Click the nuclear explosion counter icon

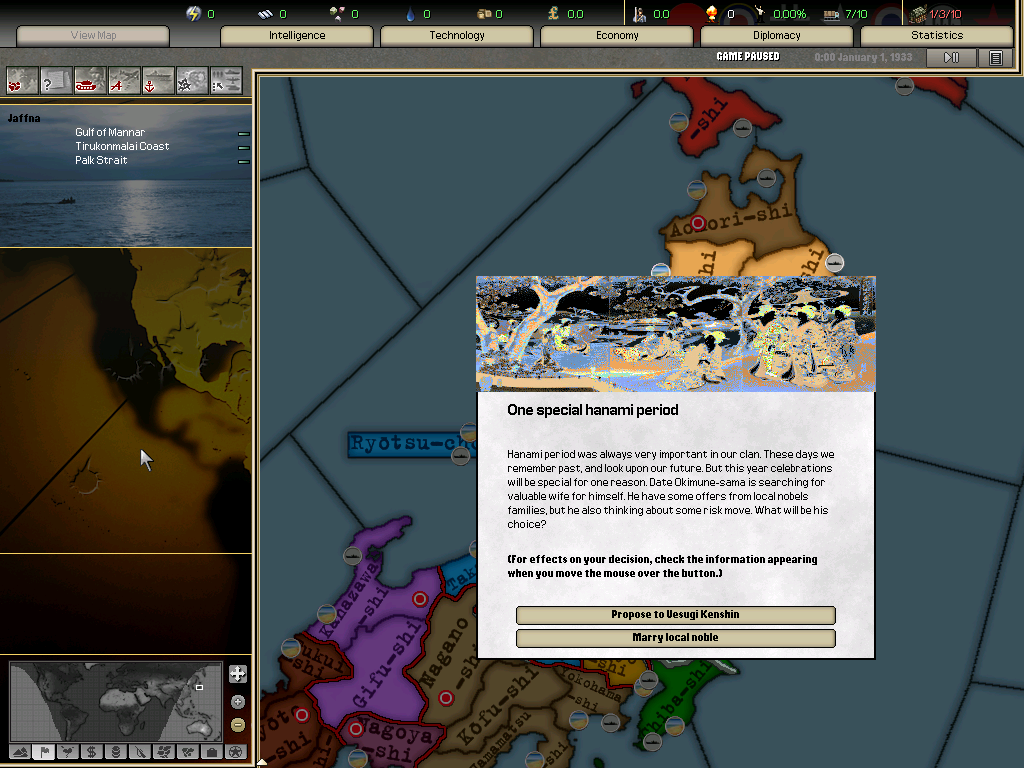[712, 13]
